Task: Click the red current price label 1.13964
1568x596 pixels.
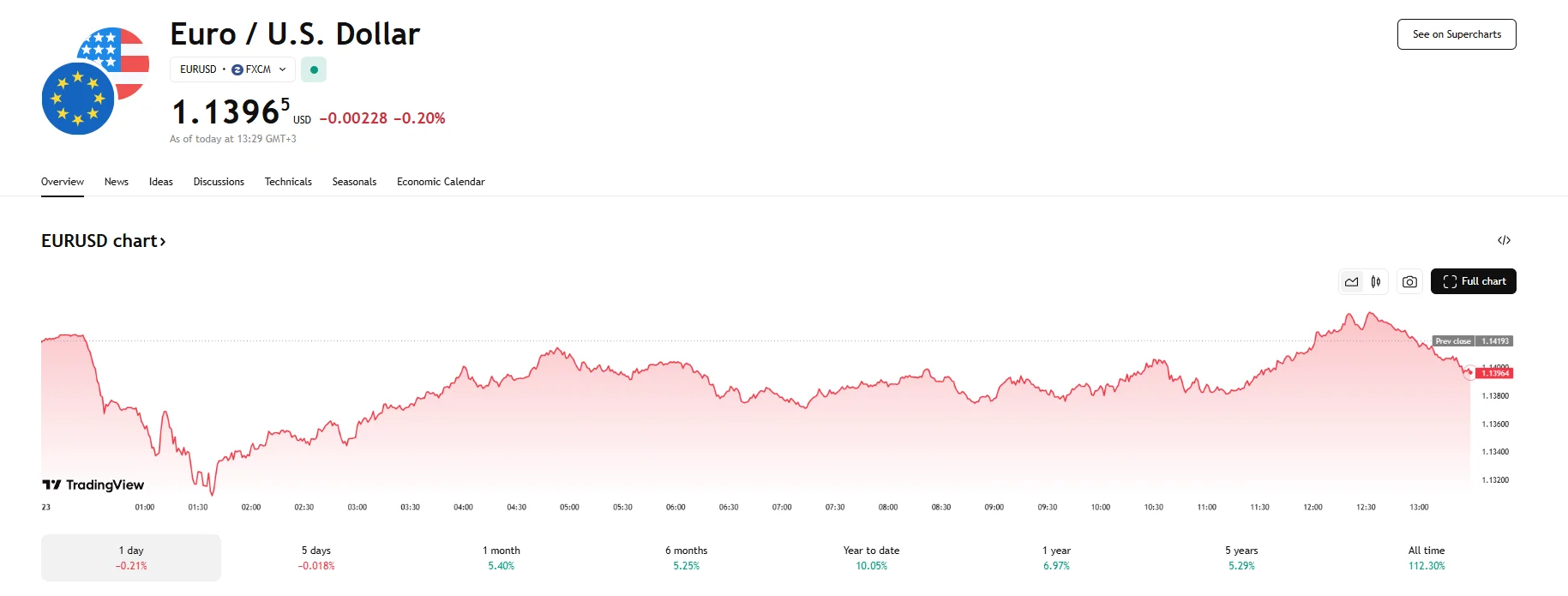Action: (1495, 373)
